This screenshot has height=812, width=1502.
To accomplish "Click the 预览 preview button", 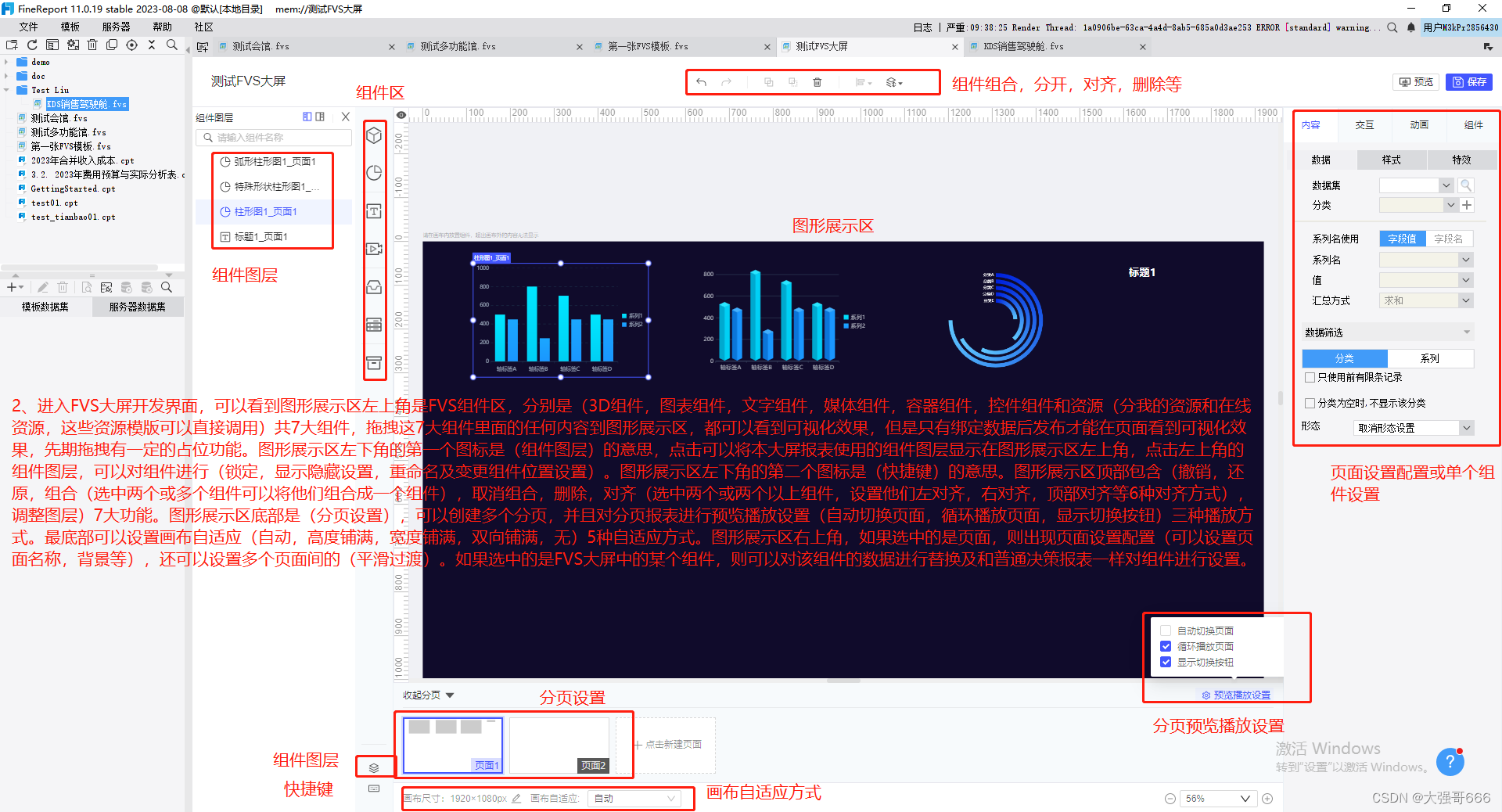I will tap(1417, 82).
